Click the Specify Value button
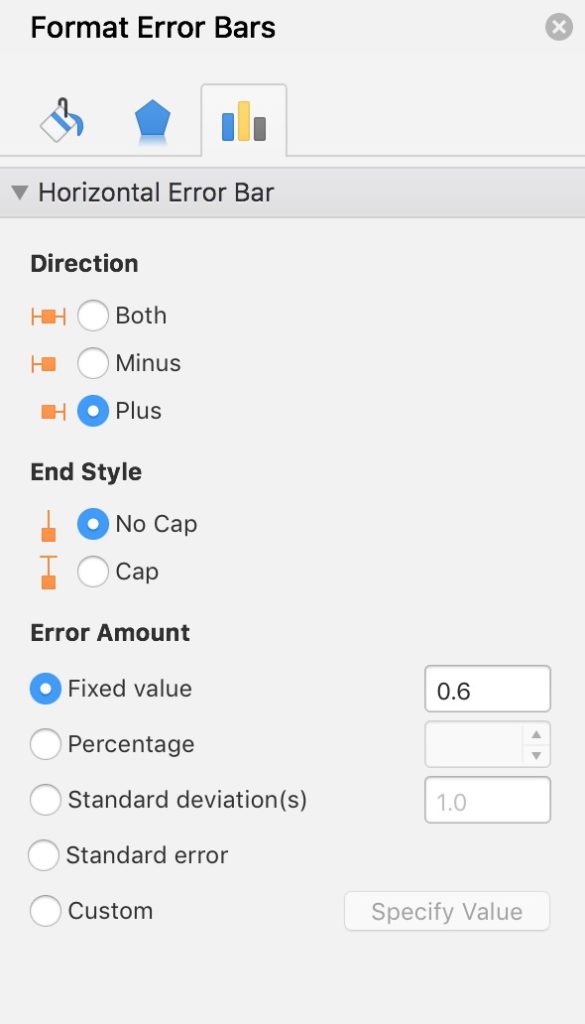 click(447, 911)
